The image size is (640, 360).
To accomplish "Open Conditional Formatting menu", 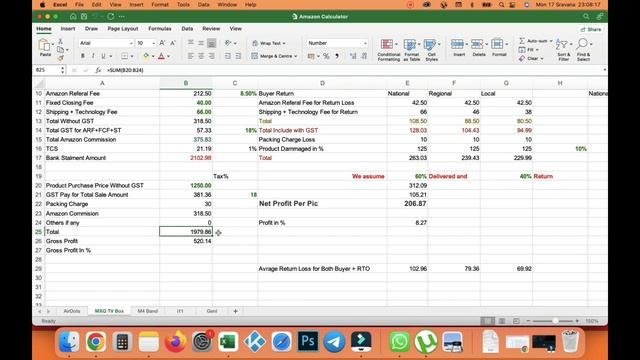I will (388, 50).
